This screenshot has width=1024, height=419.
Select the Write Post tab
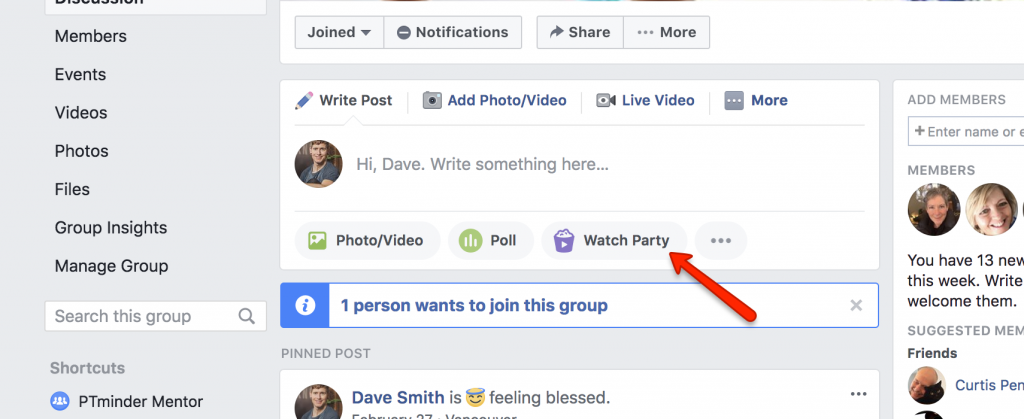tap(344, 101)
